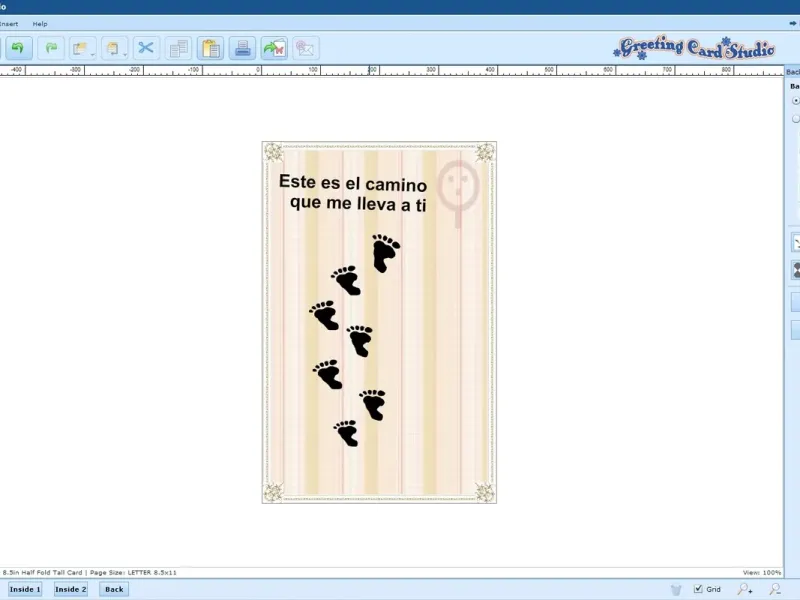800x600 pixels.
Task: Redo with the faded green arrow
Action: click(51, 48)
